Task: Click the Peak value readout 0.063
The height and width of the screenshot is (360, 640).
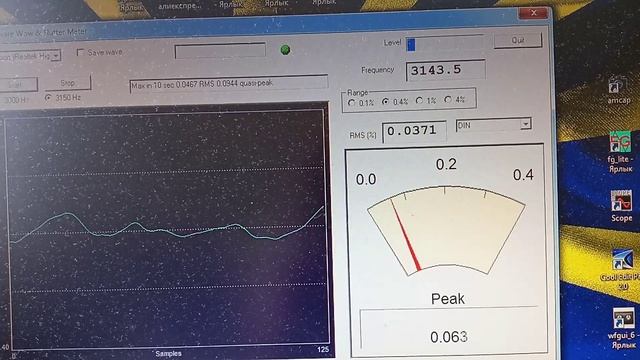Action: click(449, 337)
